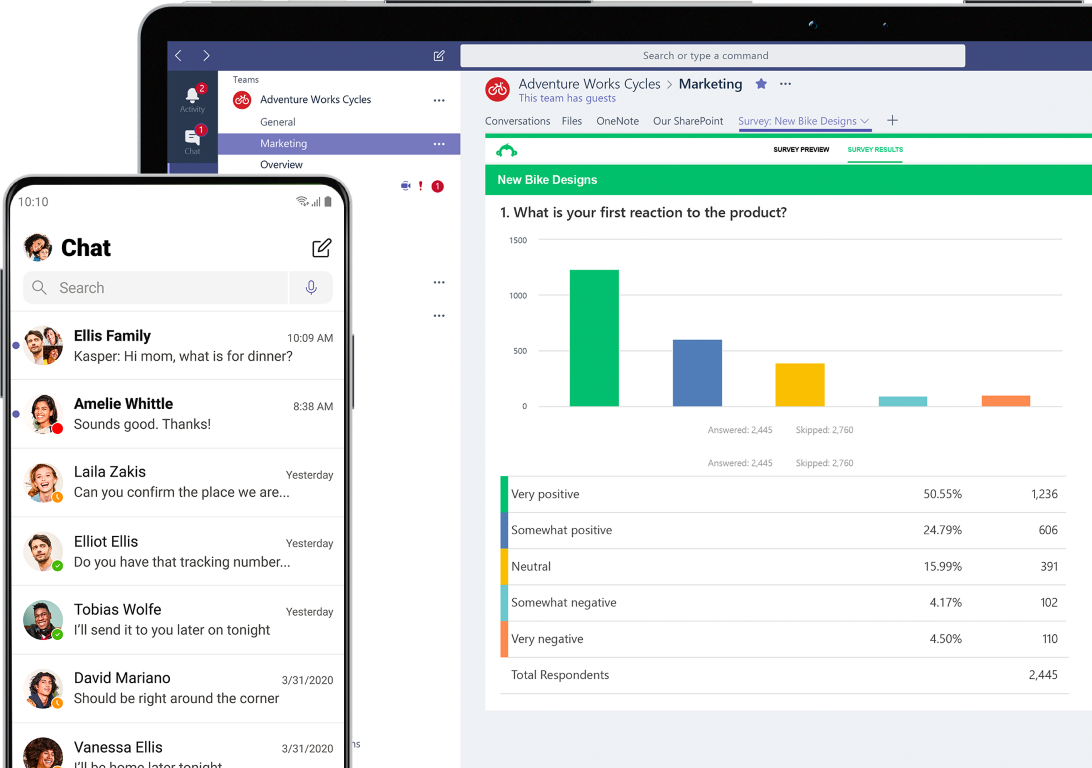The width and height of the screenshot is (1092, 768).
Task: Open the Survey: New Bike Designs tab dropdown
Action: [866, 120]
